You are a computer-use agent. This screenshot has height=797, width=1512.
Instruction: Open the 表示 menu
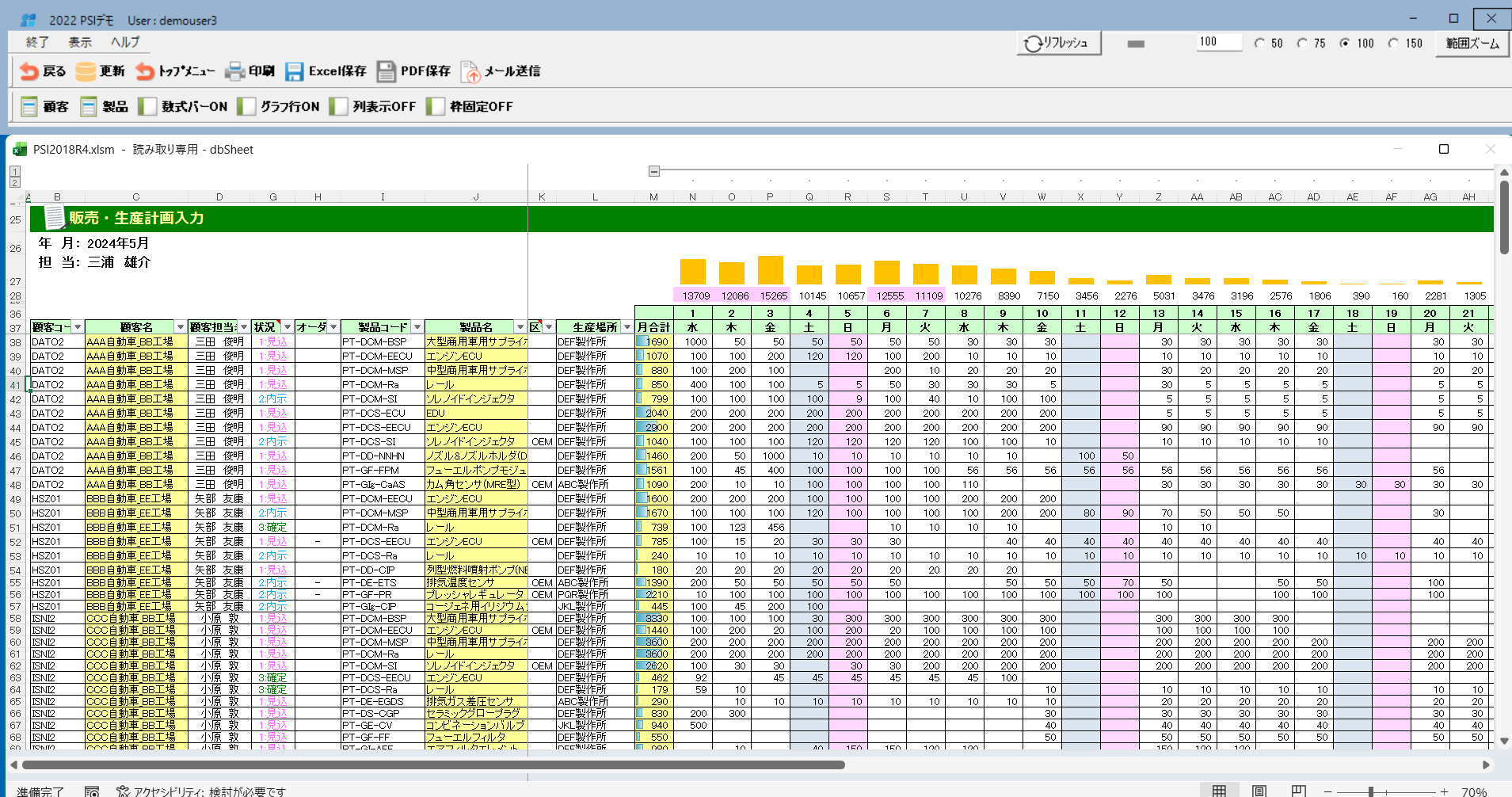(x=79, y=42)
